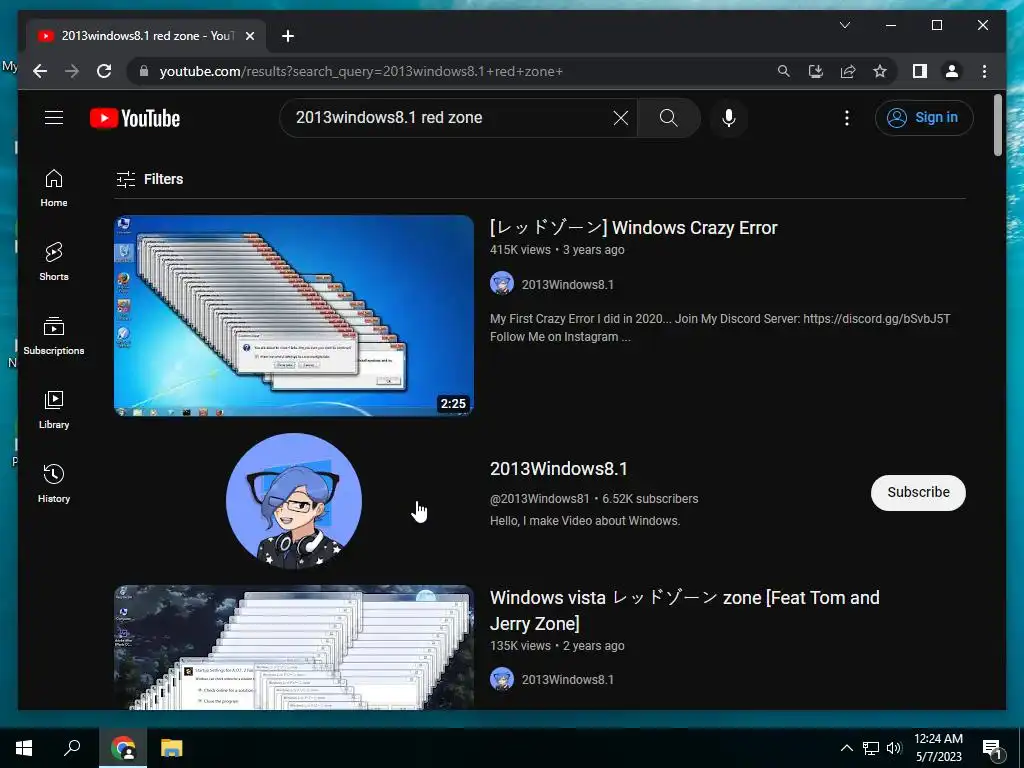The image size is (1024, 768).
Task: Click channel avatar next to first video's channel name
Action: (x=502, y=283)
